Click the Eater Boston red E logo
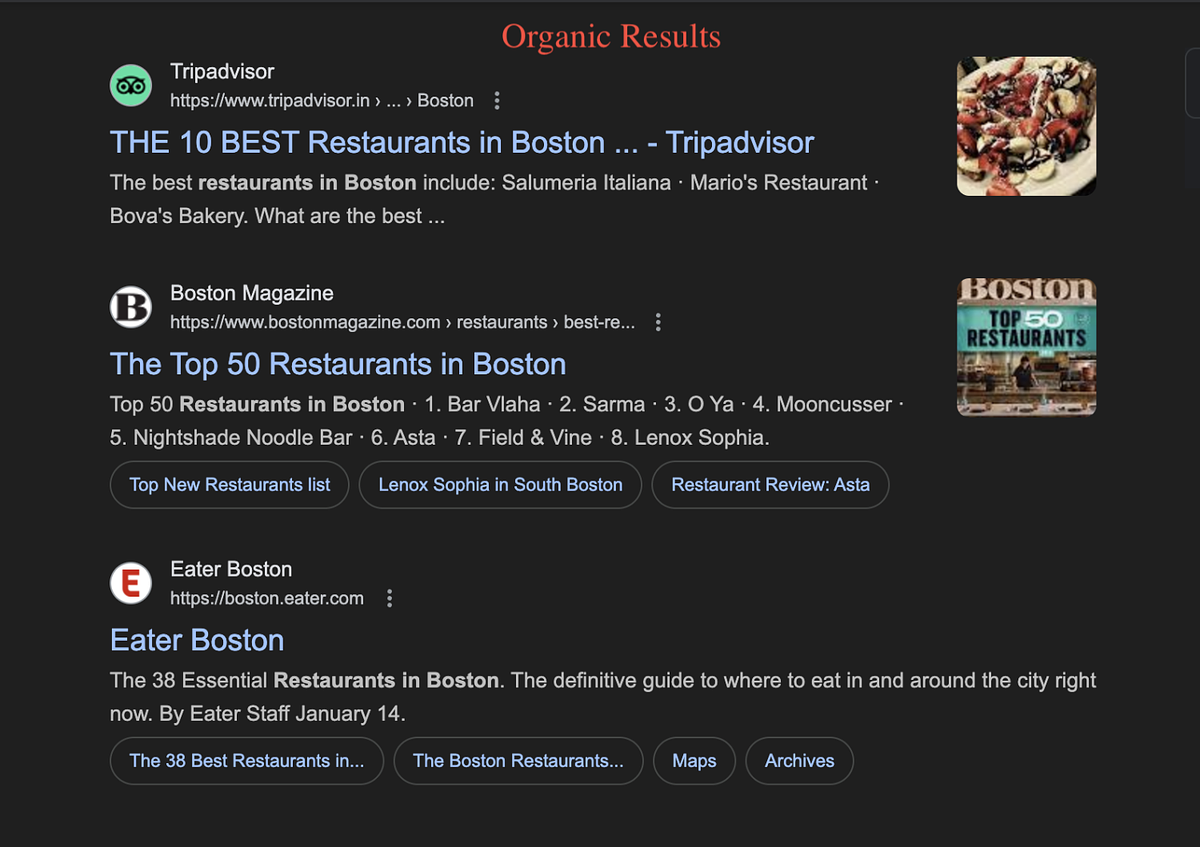Image resolution: width=1200 pixels, height=847 pixels. tap(131, 583)
